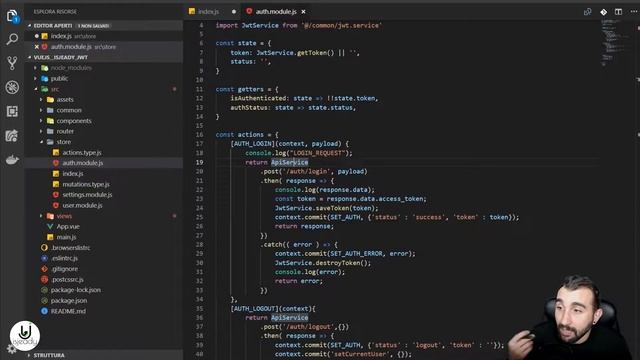The image size is (640, 360).
Task: Select the auth.module.js editor tab
Action: click(x=276, y=12)
